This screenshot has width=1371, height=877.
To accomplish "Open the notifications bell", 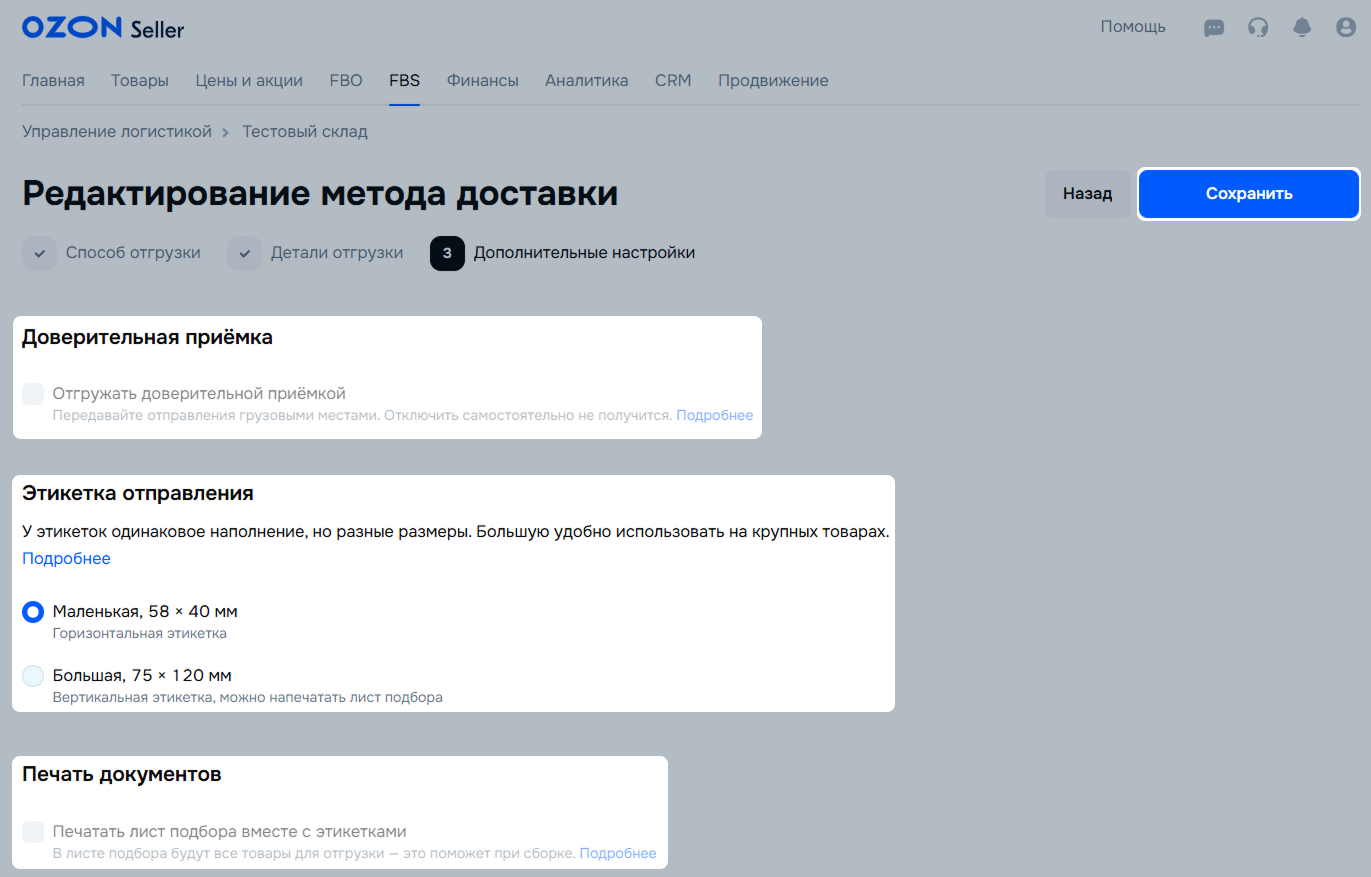I will click(x=1302, y=28).
